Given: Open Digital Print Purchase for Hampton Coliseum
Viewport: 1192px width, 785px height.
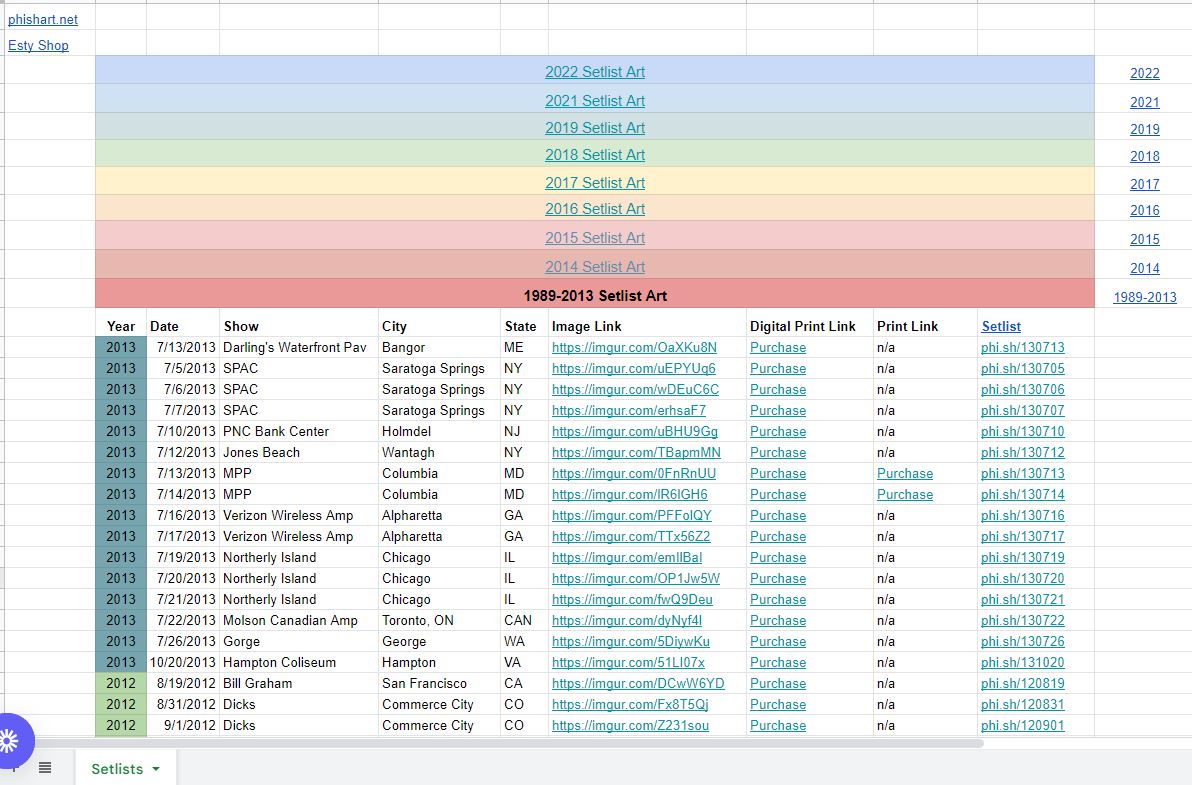Looking at the screenshot, I should click(777, 663).
